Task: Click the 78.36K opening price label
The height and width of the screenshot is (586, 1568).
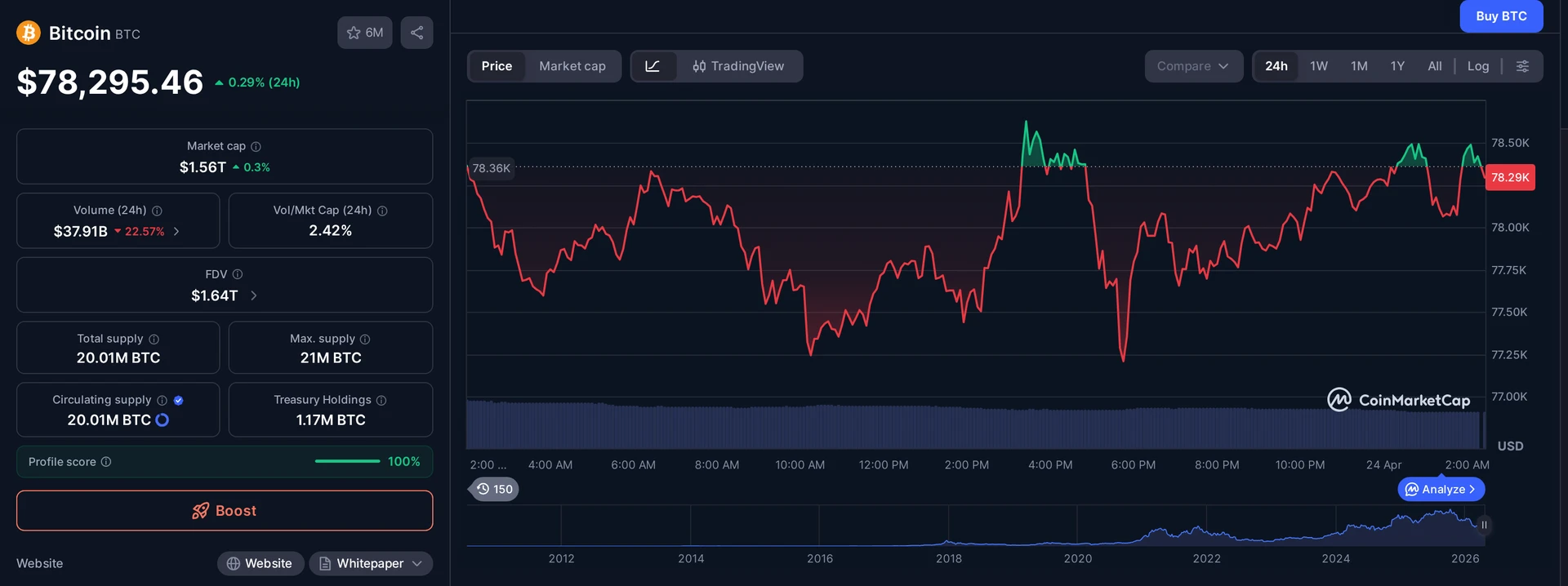Action: pyautogui.click(x=492, y=168)
